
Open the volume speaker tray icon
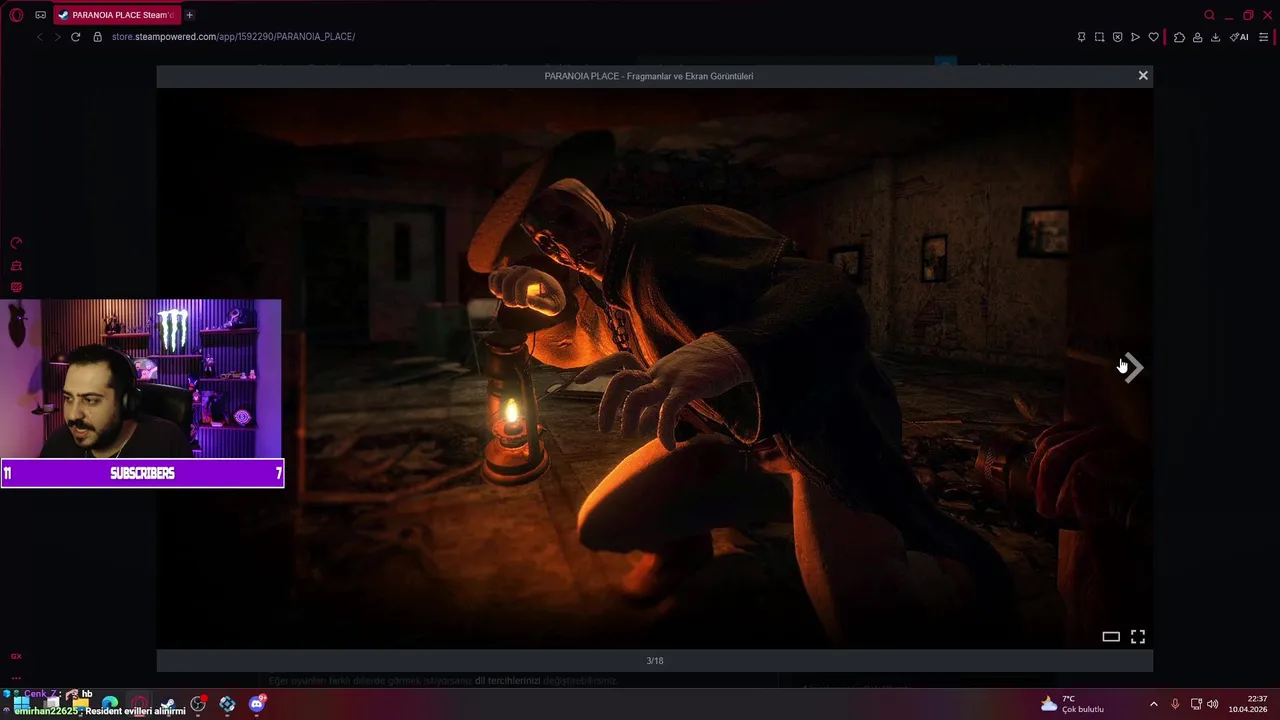pos(1213,704)
